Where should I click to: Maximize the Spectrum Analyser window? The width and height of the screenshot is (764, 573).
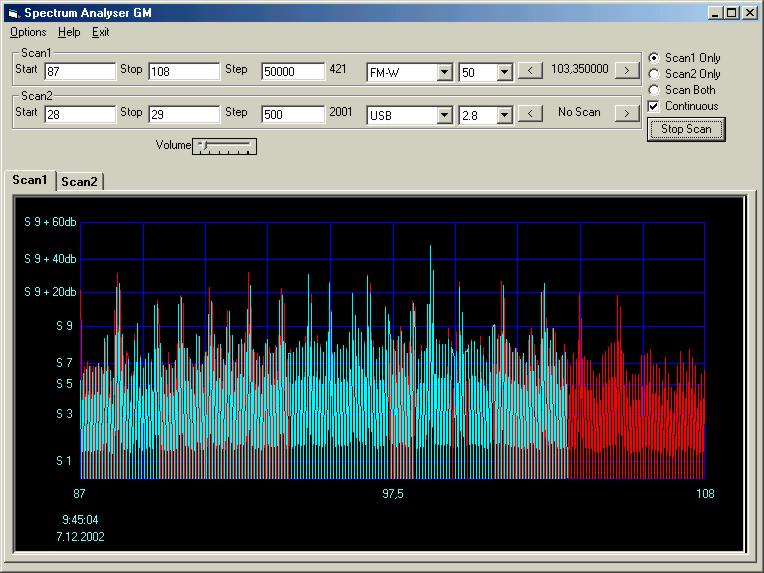coord(731,13)
